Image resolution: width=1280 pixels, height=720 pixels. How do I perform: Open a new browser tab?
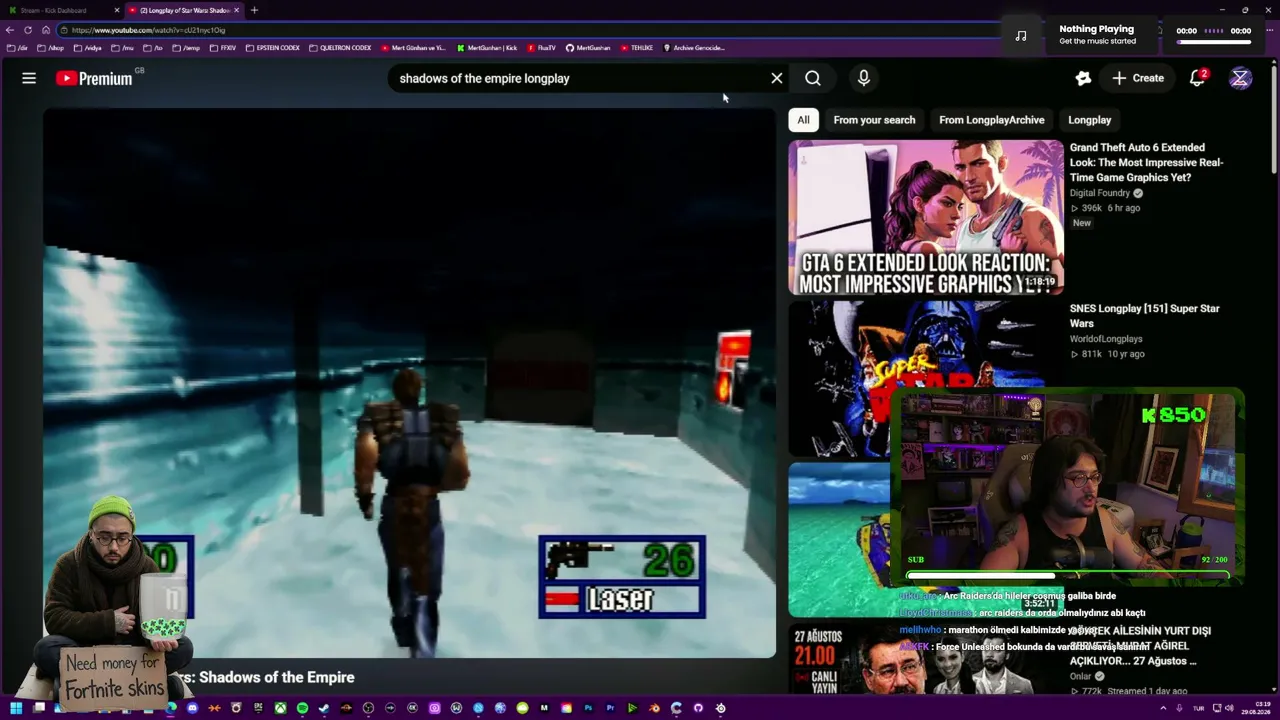pyautogui.click(x=254, y=10)
